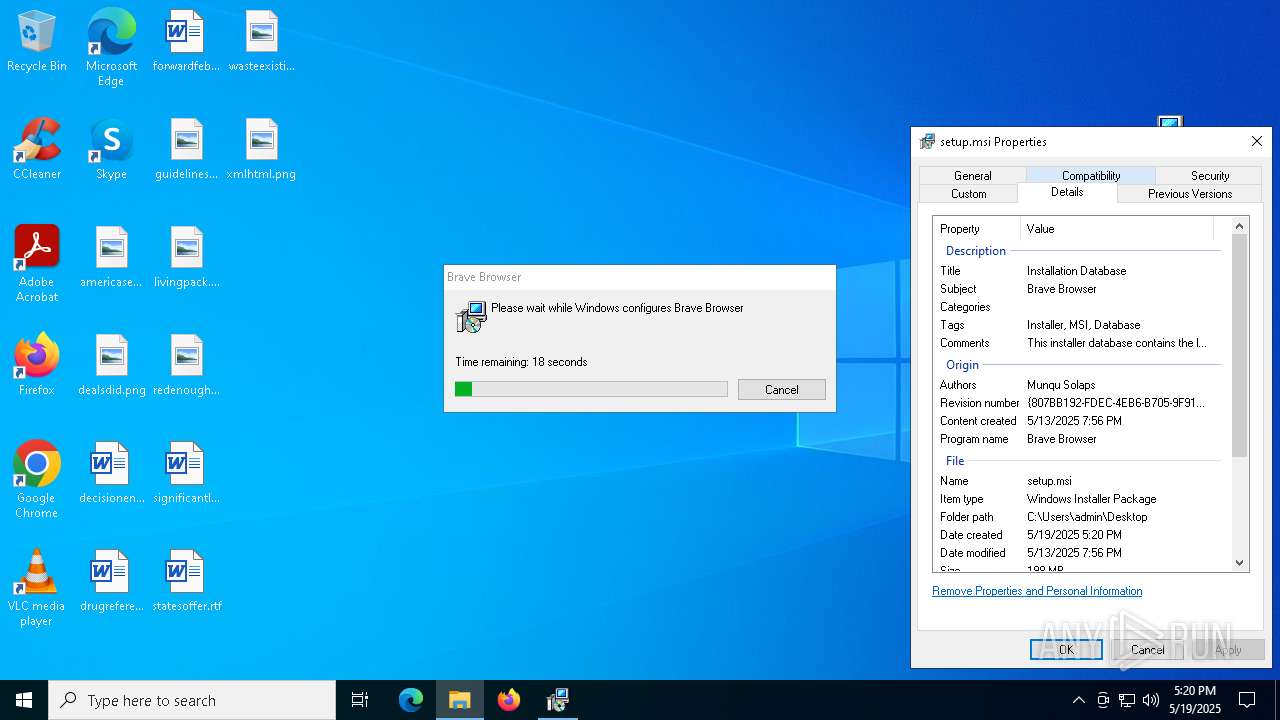This screenshot has height=720, width=1280.
Task: Select the livingpack image file icon
Action: pyautogui.click(x=186, y=258)
